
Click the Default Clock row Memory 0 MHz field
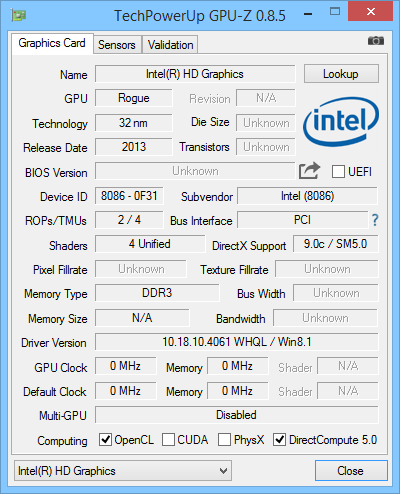click(238, 390)
